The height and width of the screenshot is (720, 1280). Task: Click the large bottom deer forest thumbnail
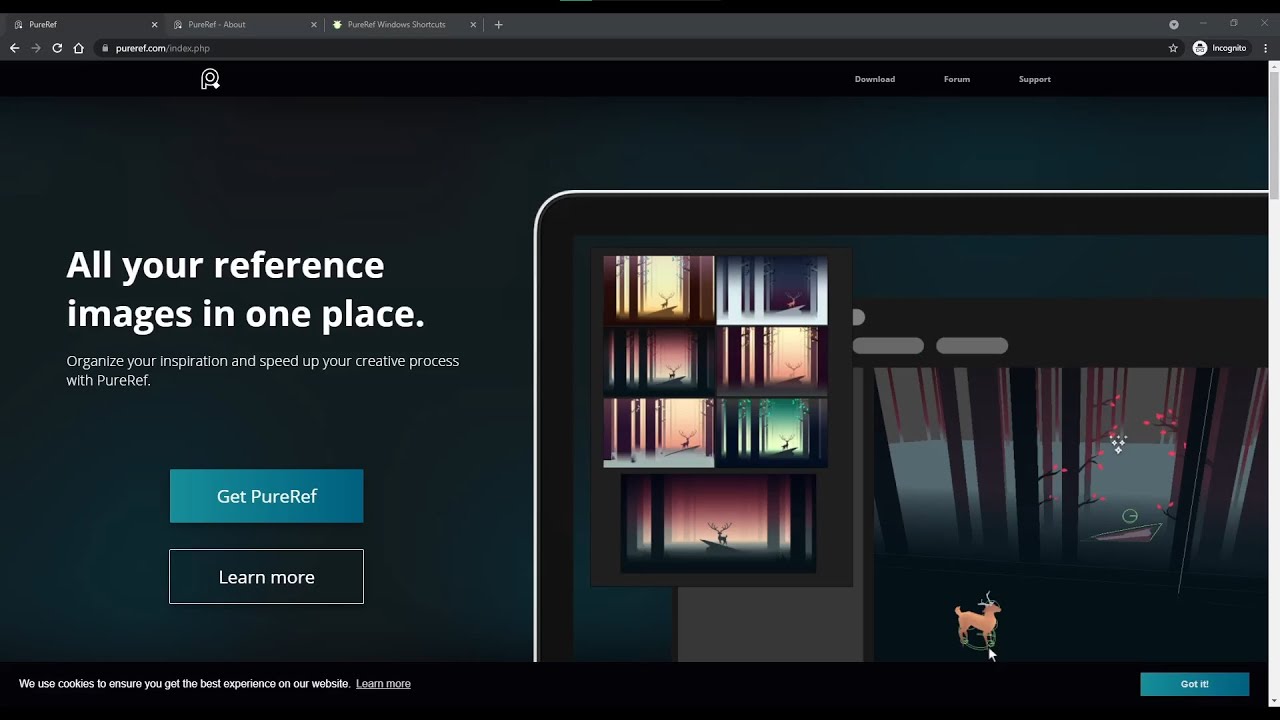(718, 524)
